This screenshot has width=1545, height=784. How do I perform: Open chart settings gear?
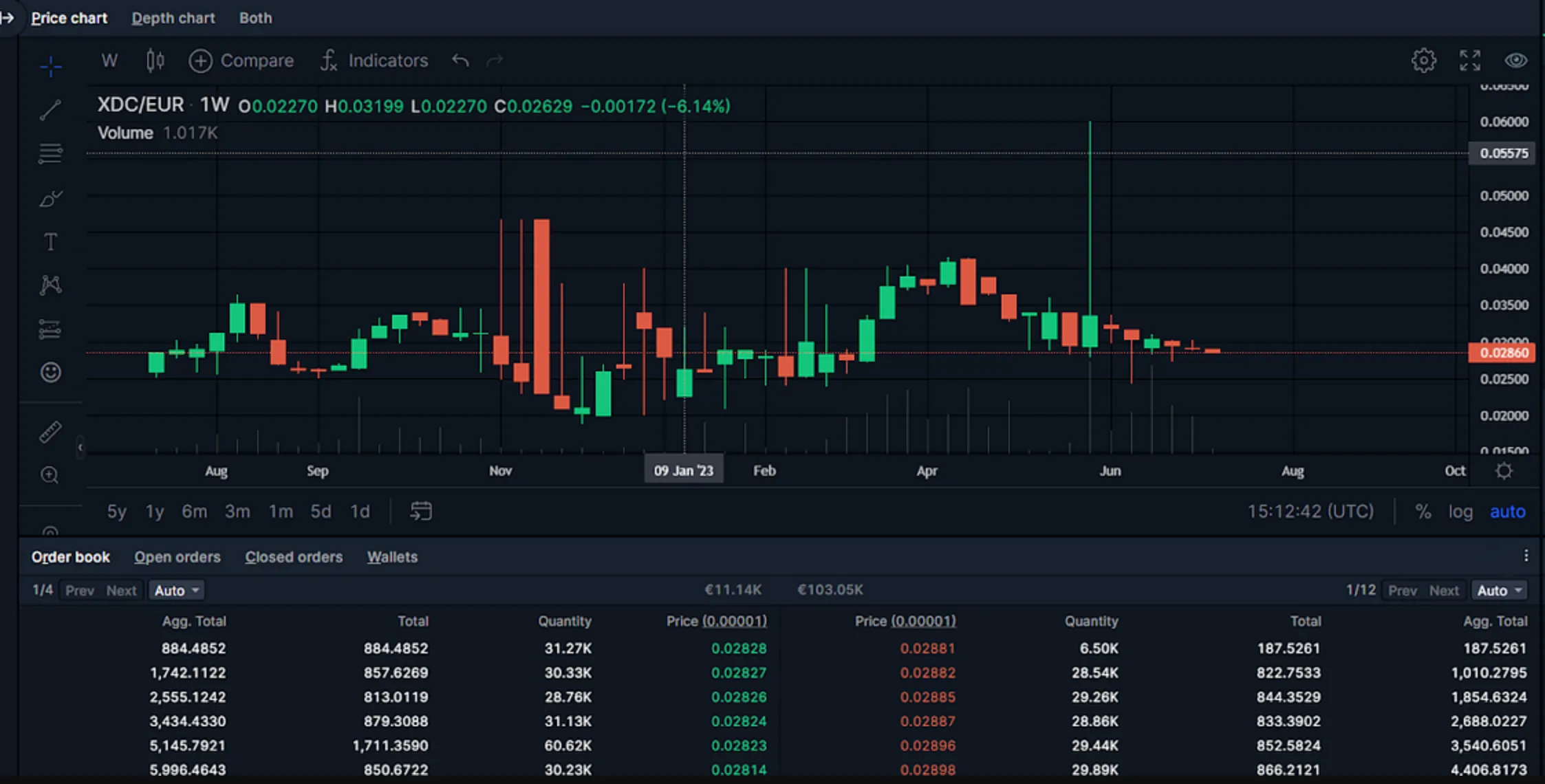point(1423,61)
